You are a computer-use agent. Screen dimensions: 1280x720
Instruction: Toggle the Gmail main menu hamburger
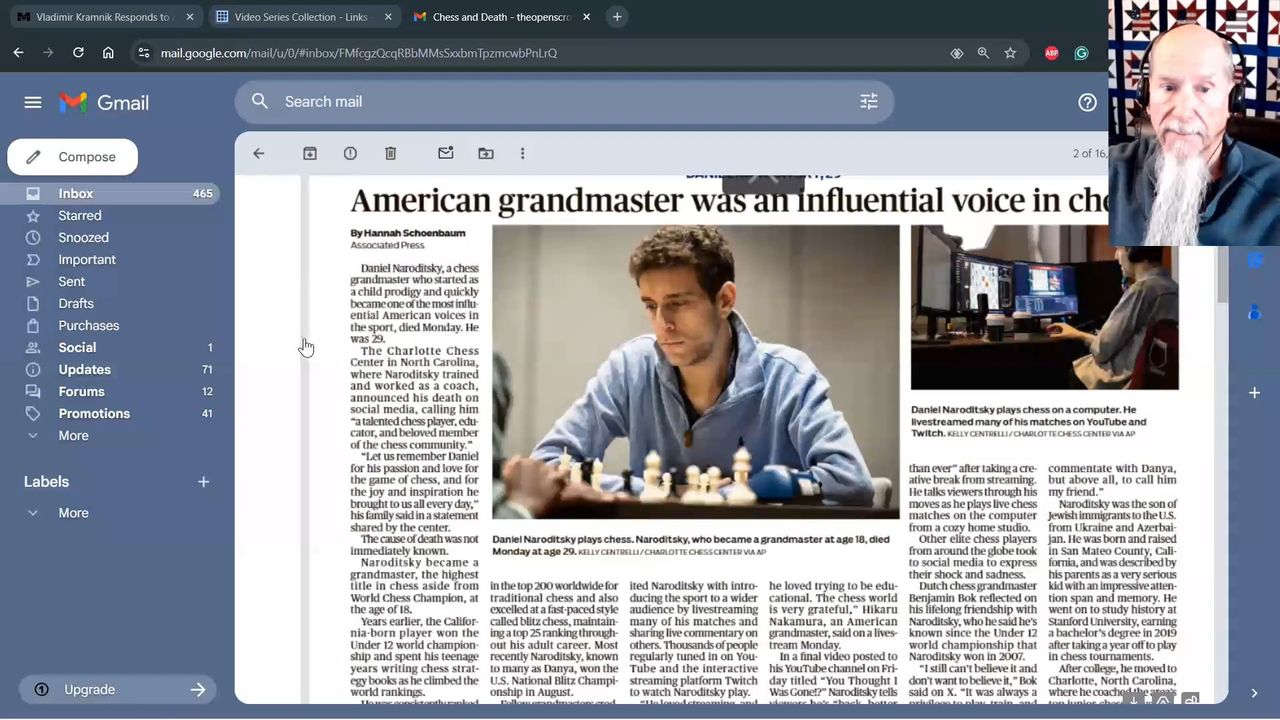[33, 102]
